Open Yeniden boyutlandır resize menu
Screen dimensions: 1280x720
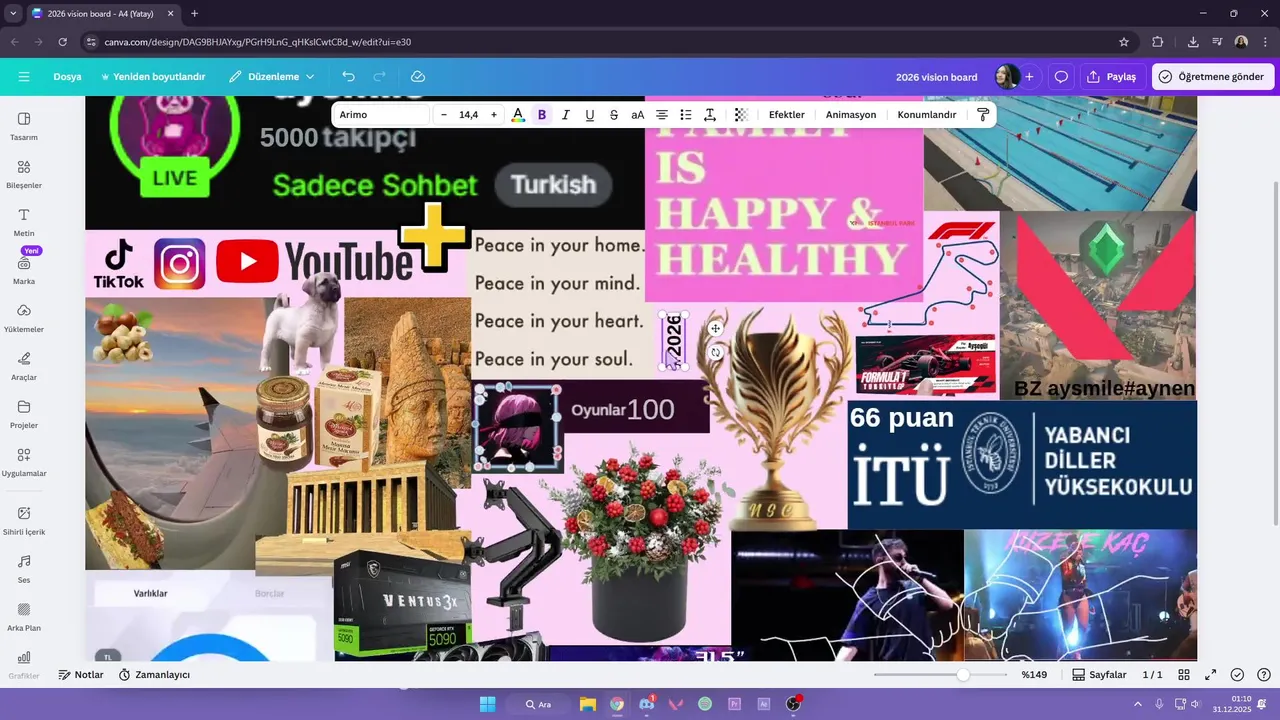coord(152,77)
